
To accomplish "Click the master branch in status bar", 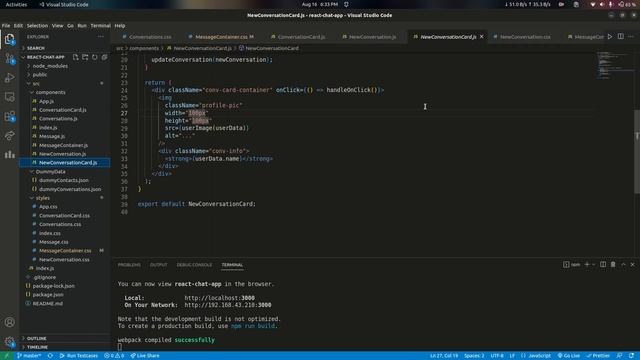I will click(29, 356).
